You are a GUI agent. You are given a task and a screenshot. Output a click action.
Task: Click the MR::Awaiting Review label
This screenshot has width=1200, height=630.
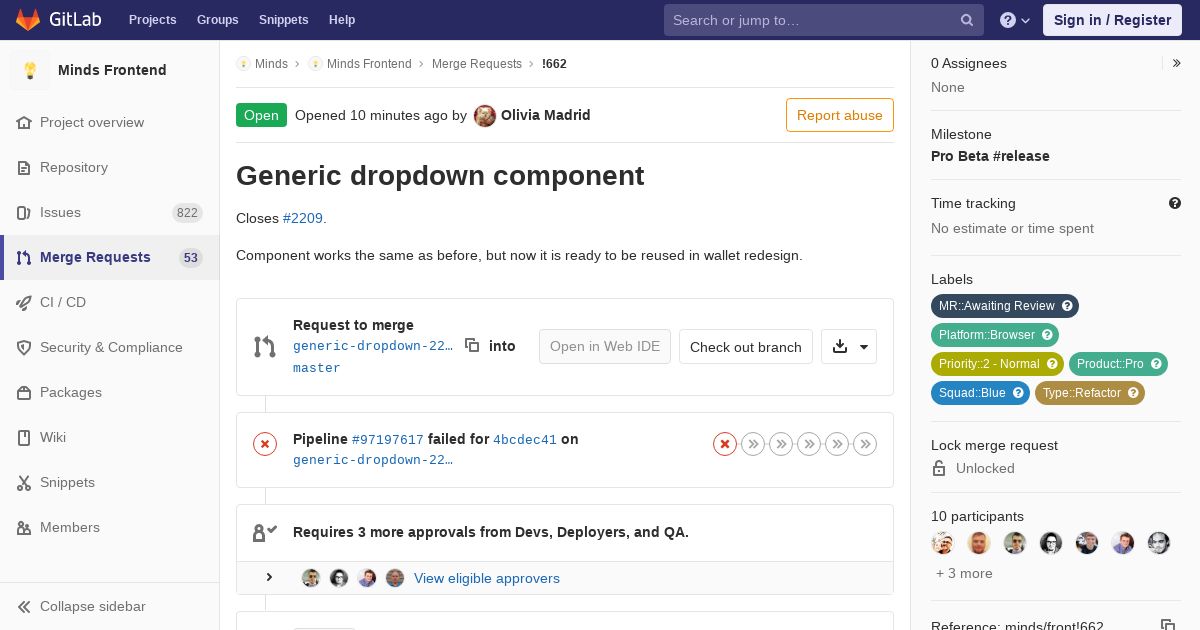click(x=997, y=306)
